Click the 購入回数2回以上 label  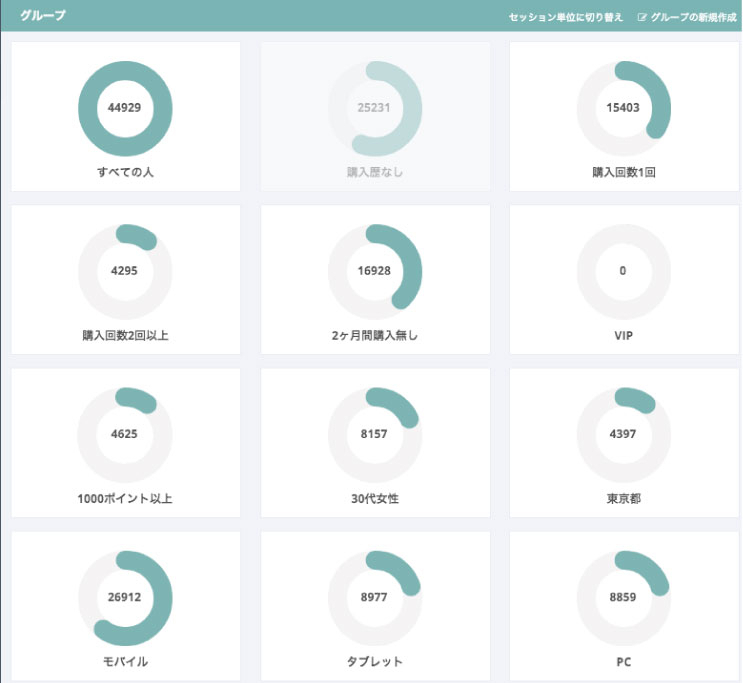pos(125,335)
